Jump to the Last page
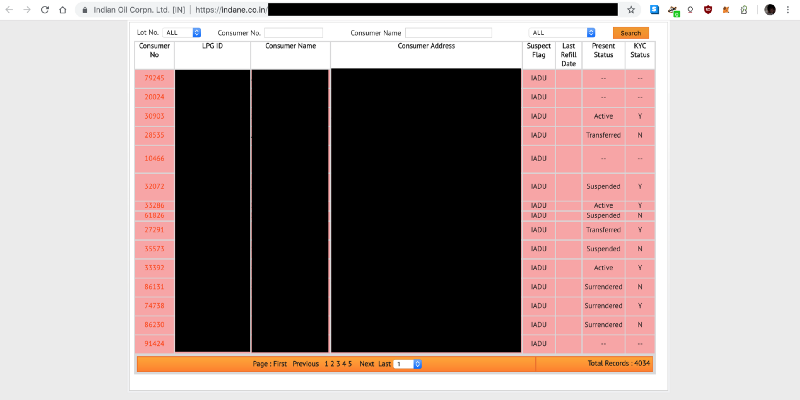This screenshot has height=400, width=800. point(385,364)
